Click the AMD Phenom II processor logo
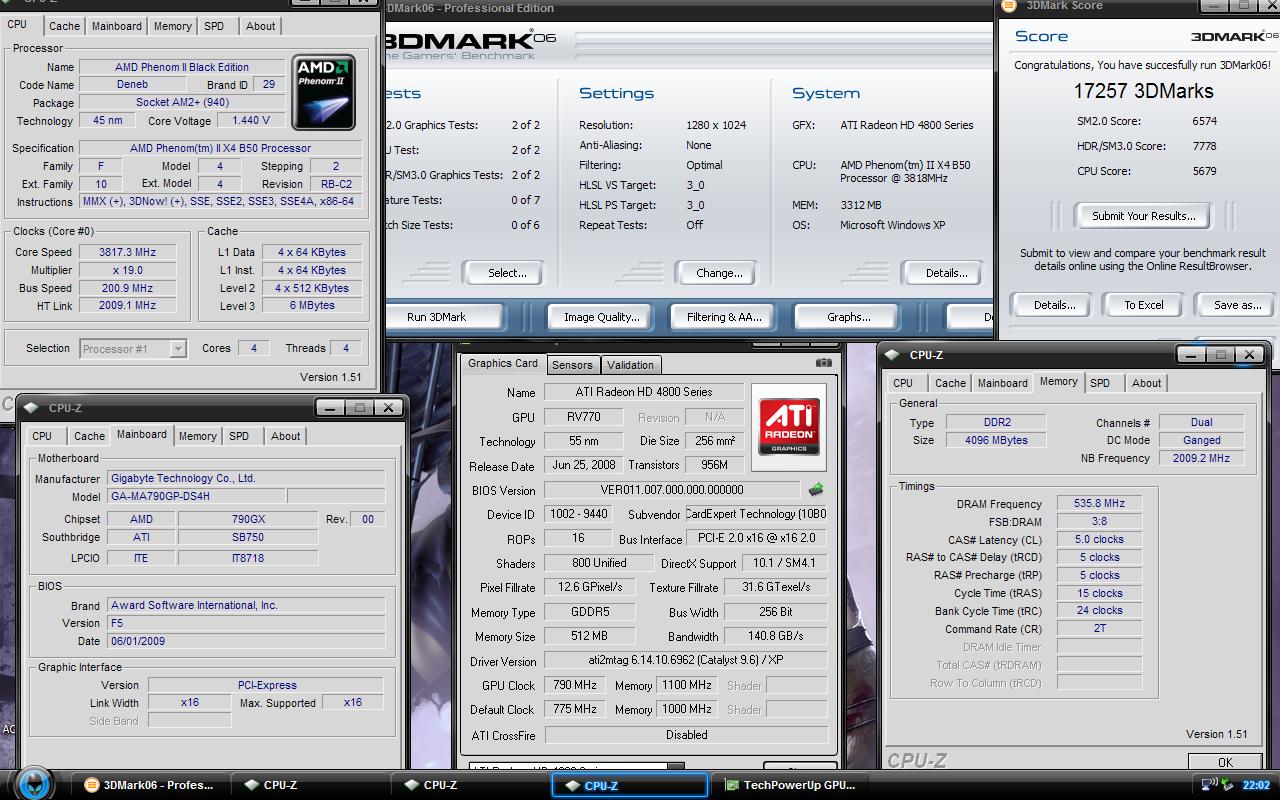 coord(323,93)
